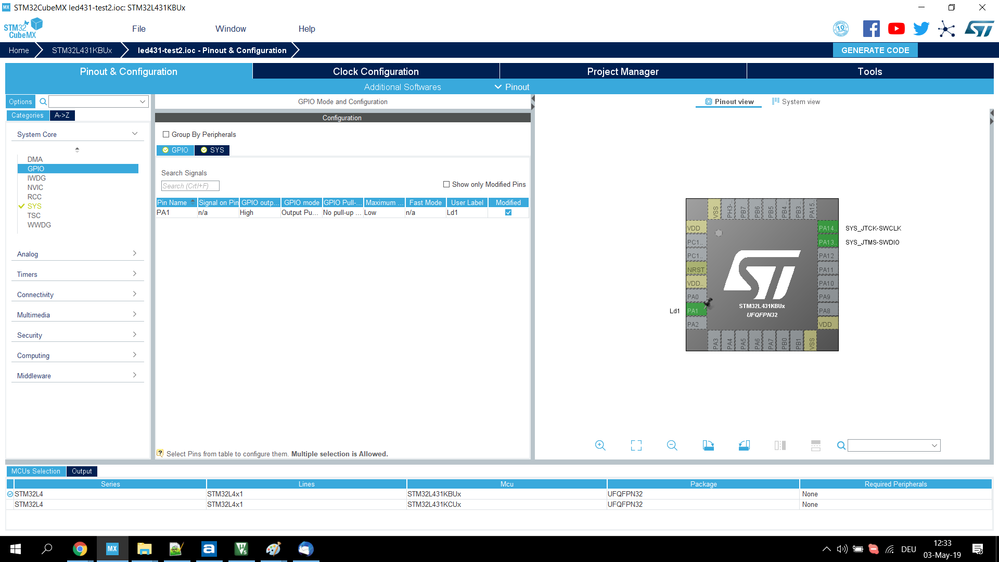Viewport: 999px width, 562px height.
Task: Expand the Computing category
Action: (134, 356)
